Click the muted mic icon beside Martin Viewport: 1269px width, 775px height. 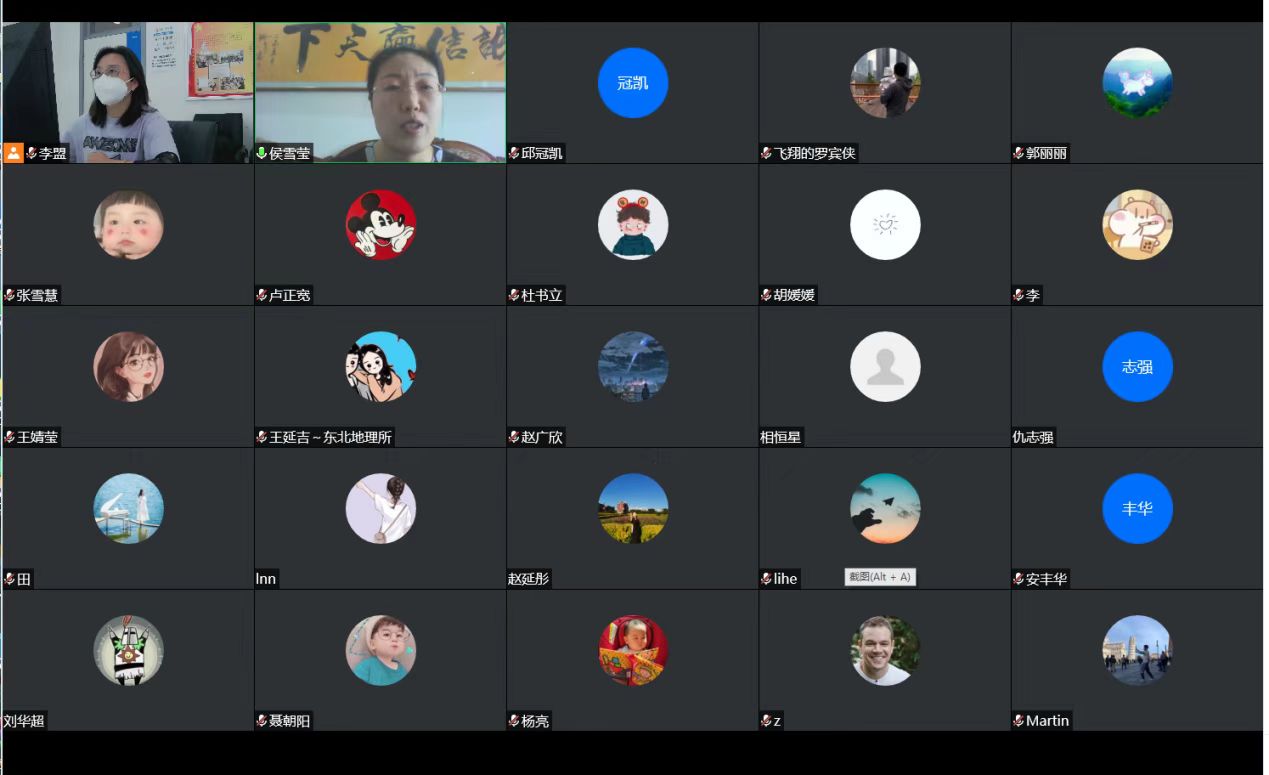pyautogui.click(x=1018, y=721)
